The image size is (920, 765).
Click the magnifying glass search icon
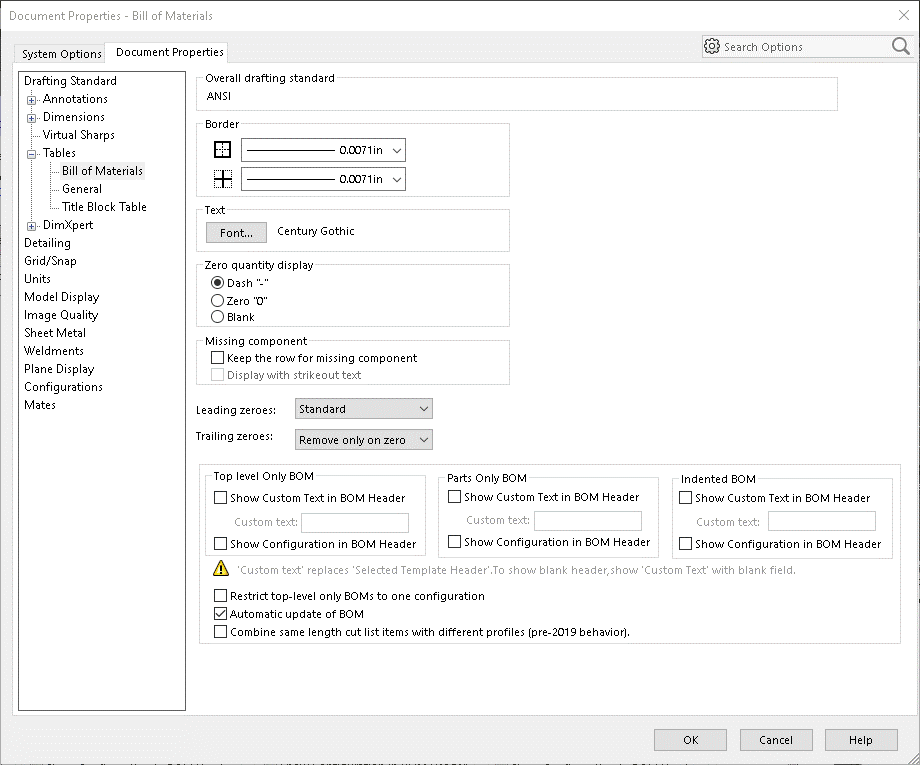901,46
